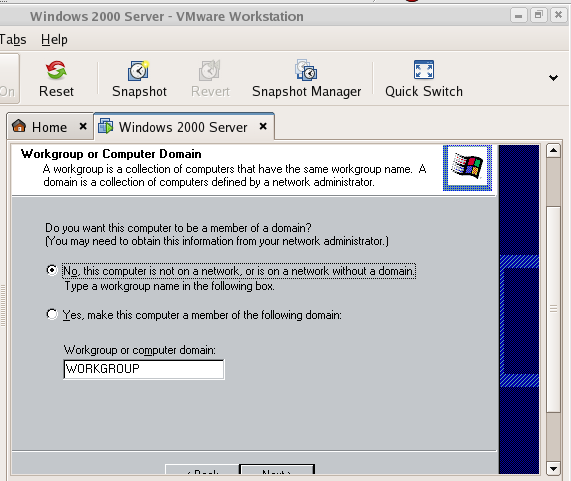Image resolution: width=571 pixels, height=481 pixels.
Task: Click the Home tab house icon
Action: coord(19,126)
